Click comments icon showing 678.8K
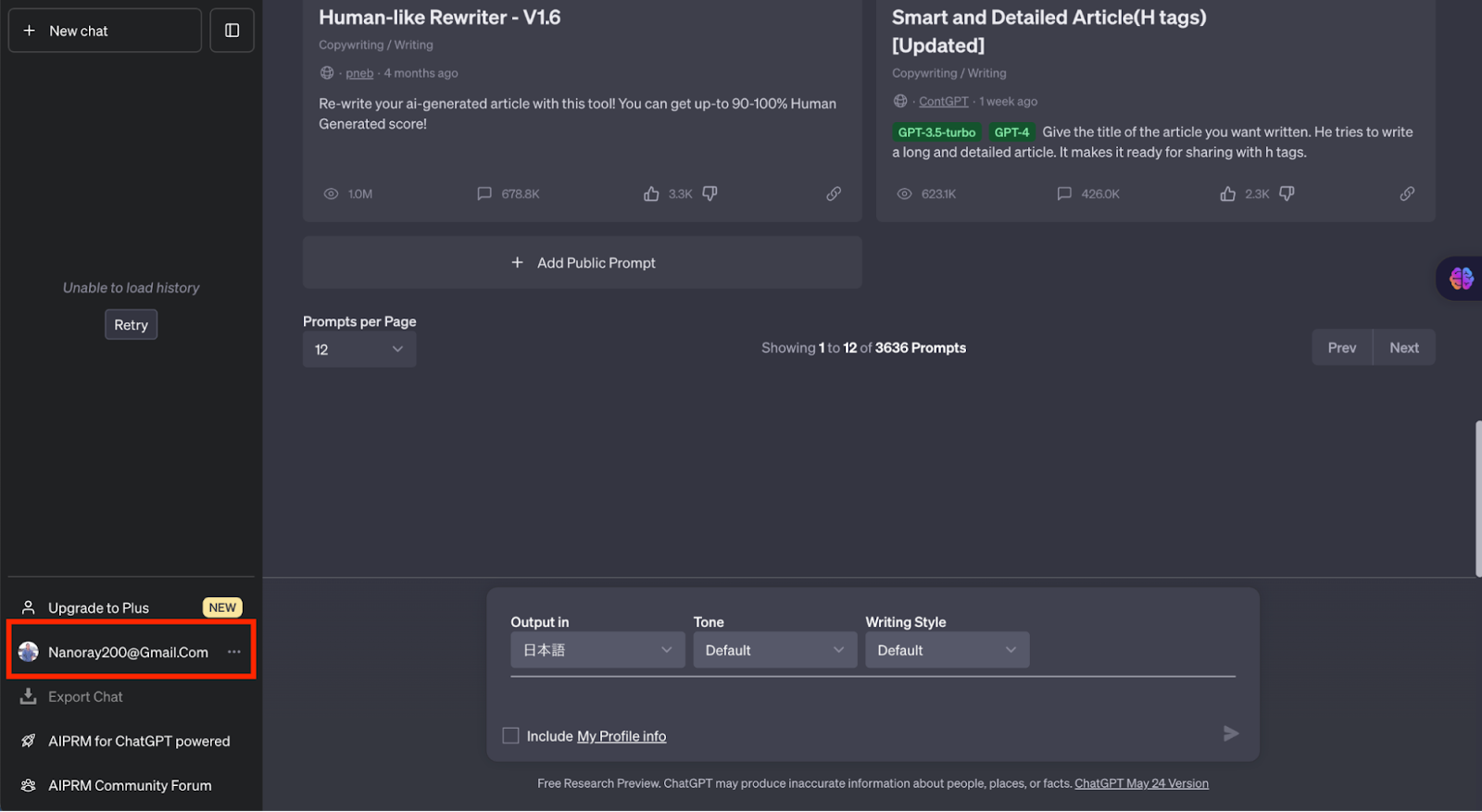 pyautogui.click(x=484, y=194)
